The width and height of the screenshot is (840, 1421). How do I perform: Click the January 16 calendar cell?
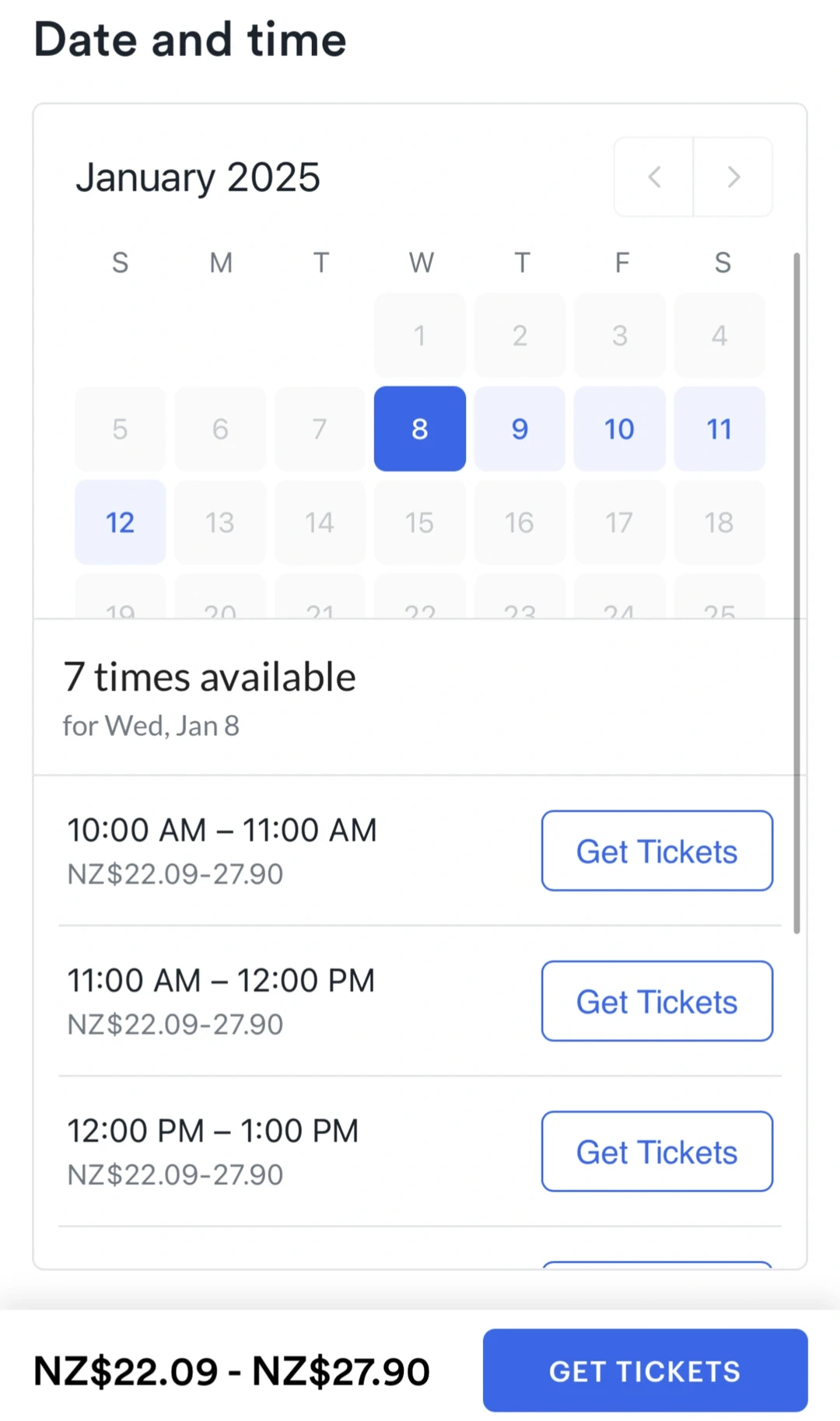520,522
